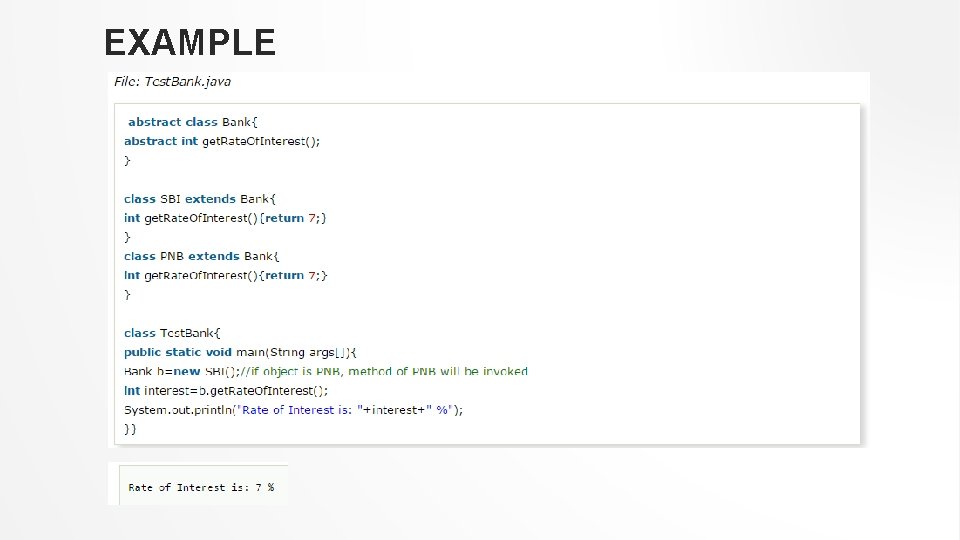Click PNB's getRateOfInterest return line
The width and height of the screenshot is (960, 540).
tap(225, 276)
